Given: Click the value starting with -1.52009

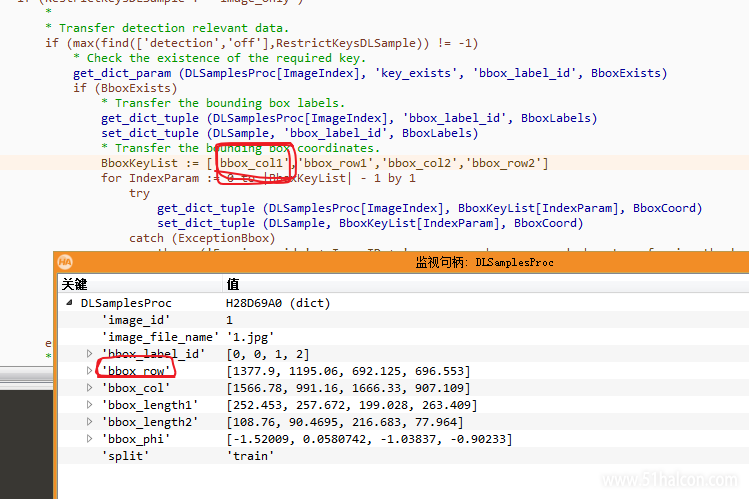Looking at the screenshot, I should [369, 439].
